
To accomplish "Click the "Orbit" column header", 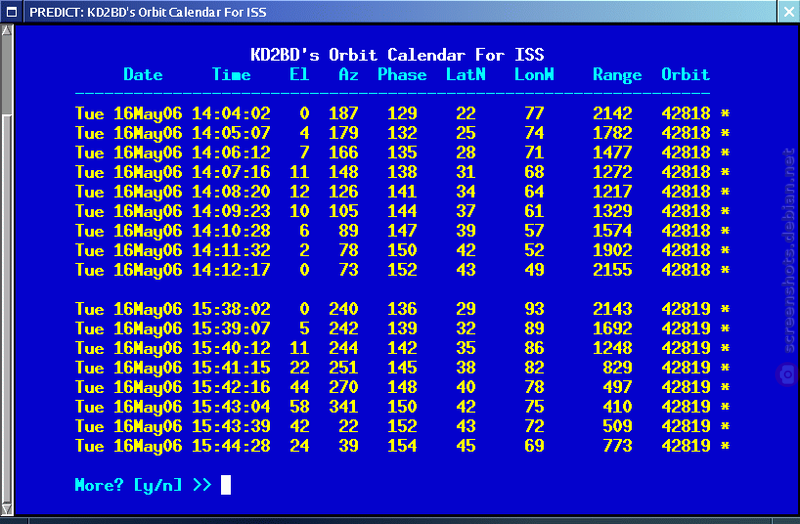I will click(686, 74).
